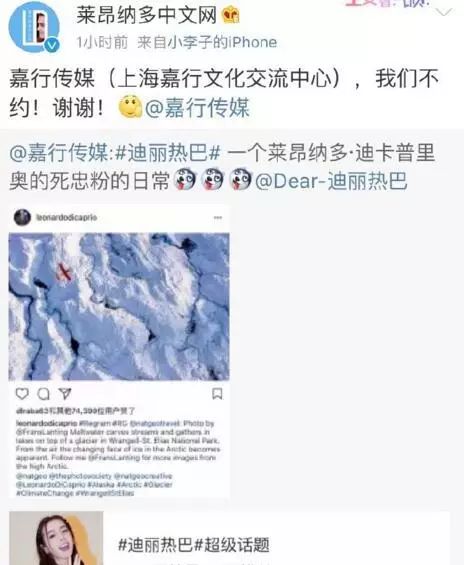Open the #迪丽热巴#超级话题 card title
Image resolution: width=464 pixels, height=565 pixels.
tap(194, 544)
